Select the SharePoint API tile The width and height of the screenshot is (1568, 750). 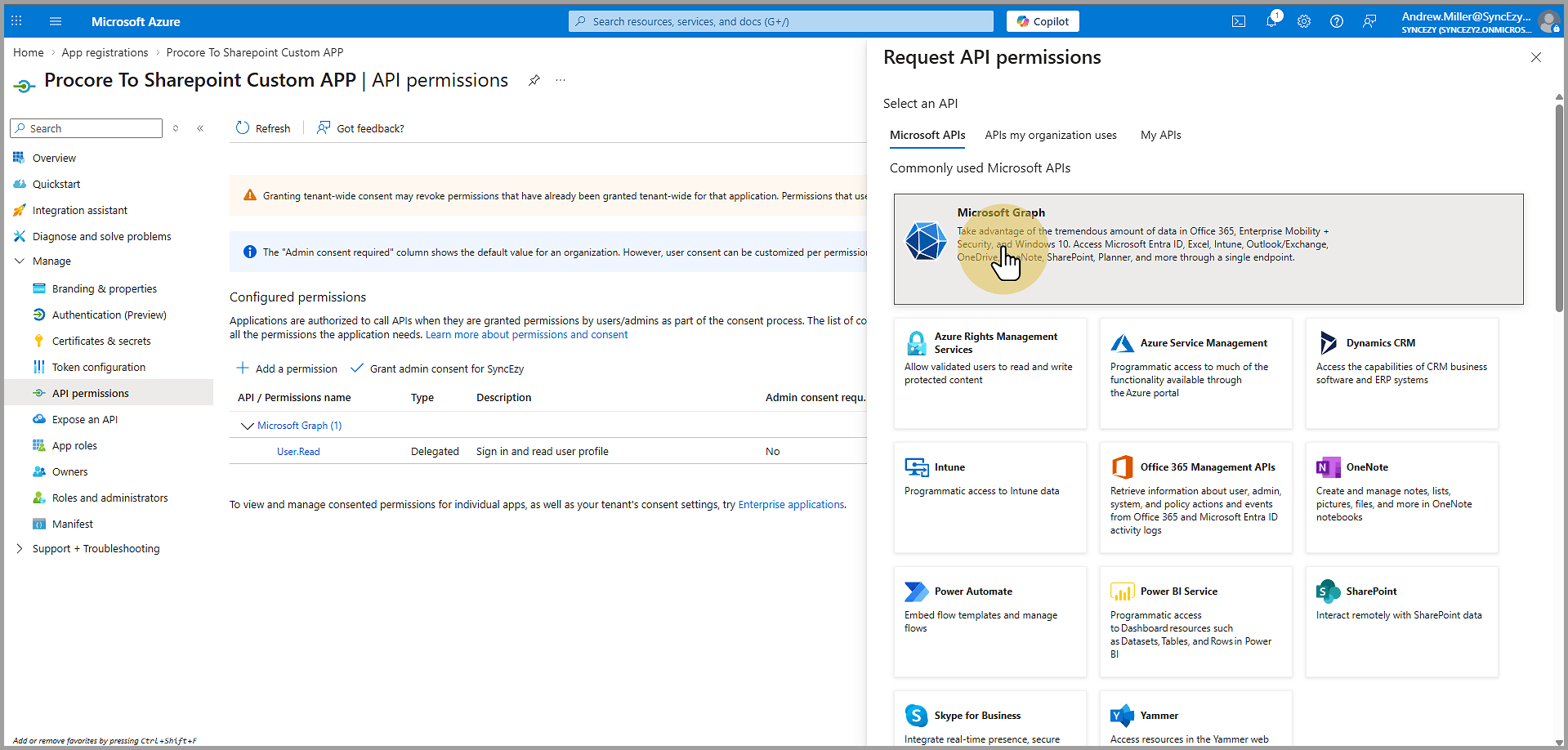pos(1401,621)
